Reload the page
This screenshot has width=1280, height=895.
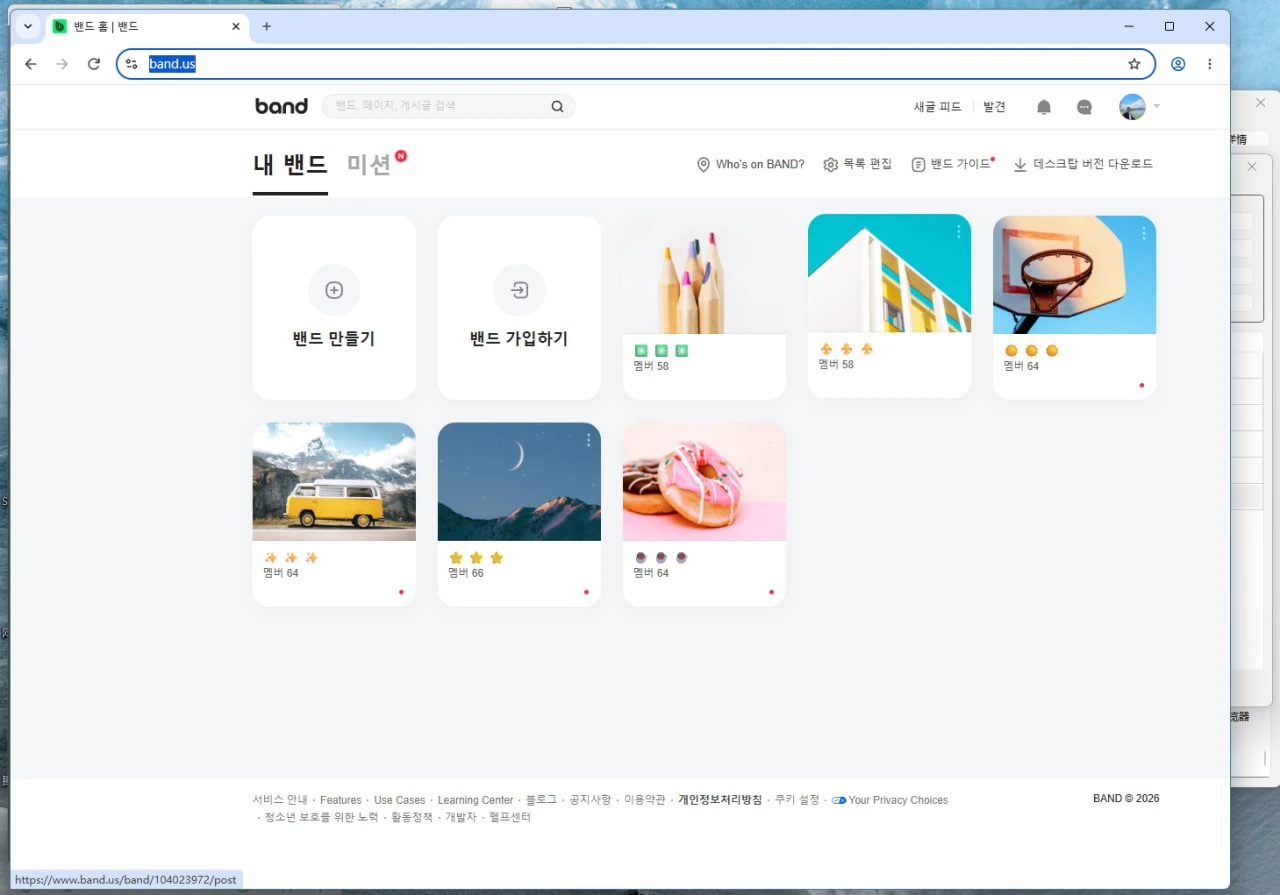pyautogui.click(x=94, y=64)
